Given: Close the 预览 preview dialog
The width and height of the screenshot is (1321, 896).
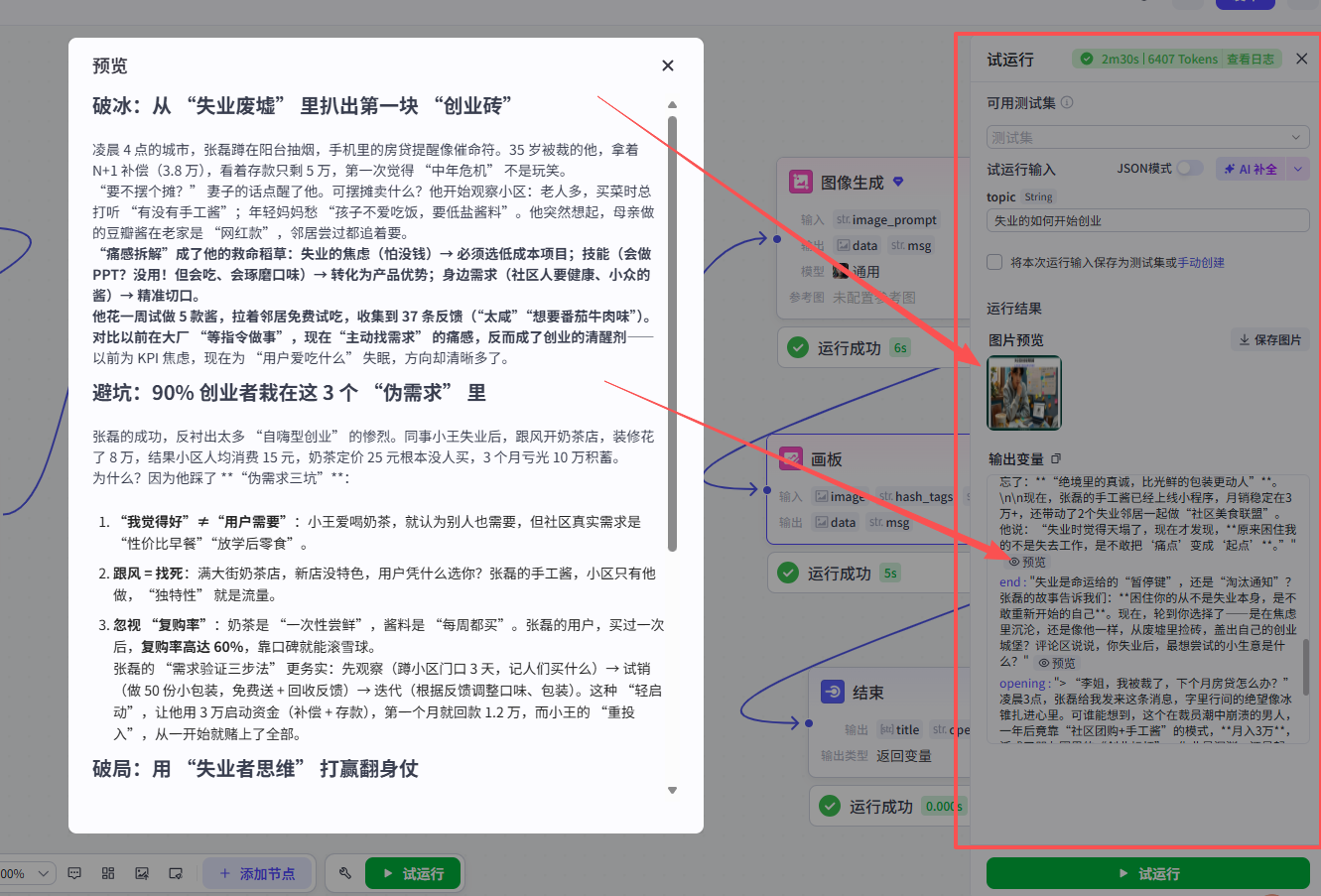Looking at the screenshot, I should (668, 65).
